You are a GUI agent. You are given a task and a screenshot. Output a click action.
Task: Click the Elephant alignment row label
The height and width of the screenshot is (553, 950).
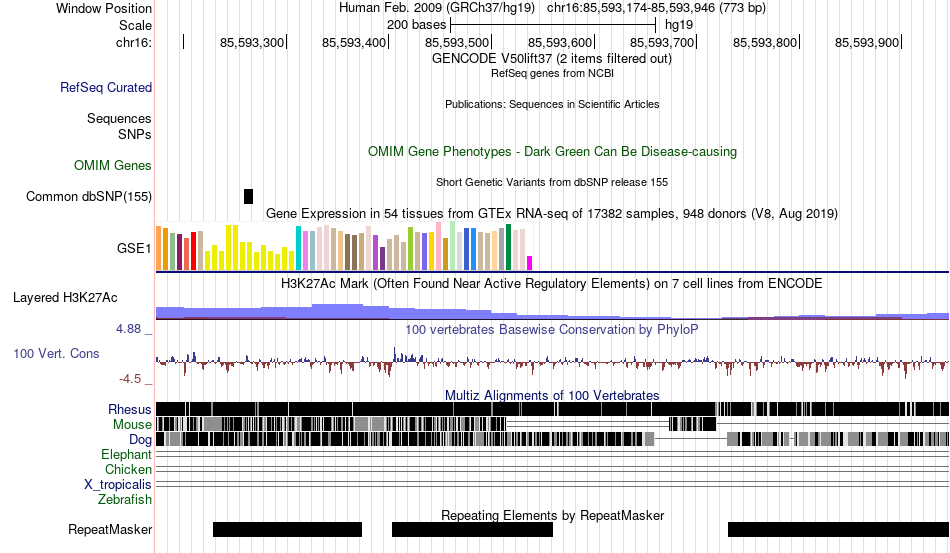click(x=126, y=454)
